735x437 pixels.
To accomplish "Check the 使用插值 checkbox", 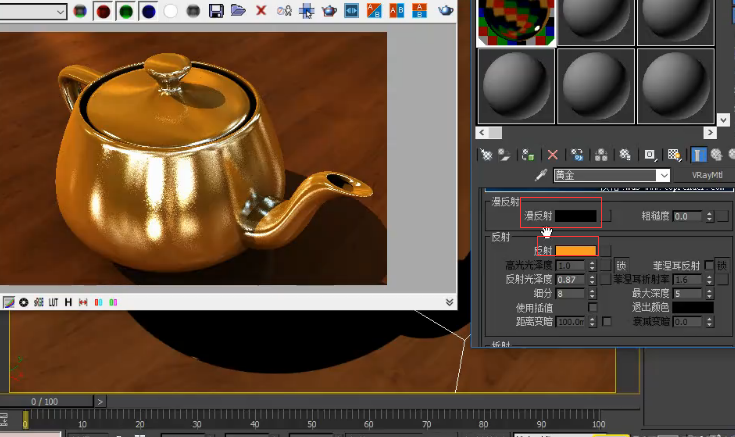I will pyautogui.click(x=592, y=308).
